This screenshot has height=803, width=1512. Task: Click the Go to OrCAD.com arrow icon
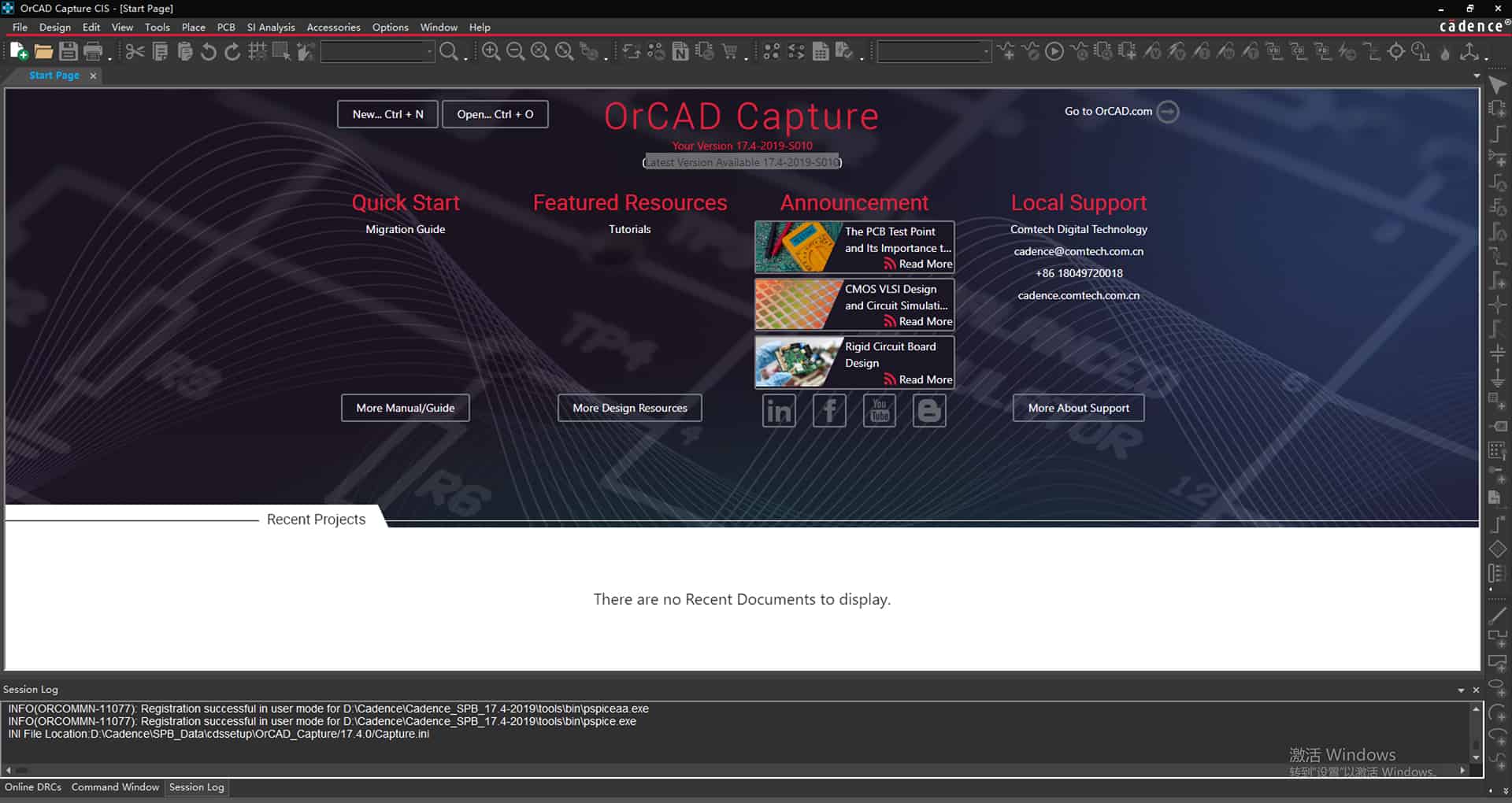pyautogui.click(x=1168, y=112)
